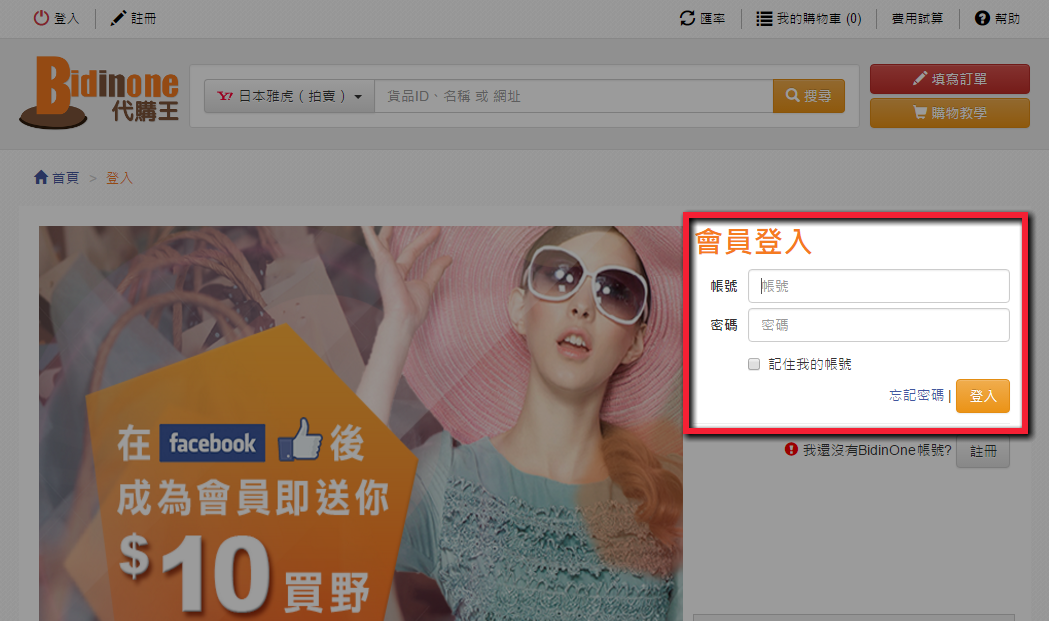The width and height of the screenshot is (1049, 621).
Task: Click the red alert icon near 我還沒有BidinOne帳號
Action: click(791, 449)
